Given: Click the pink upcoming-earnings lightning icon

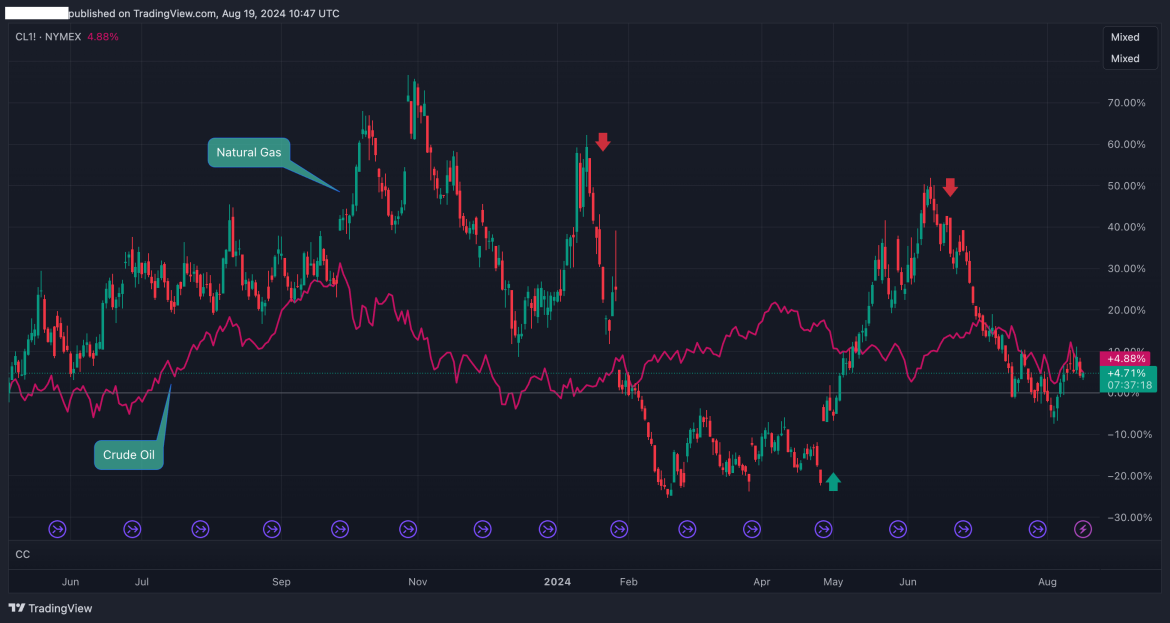Looking at the screenshot, I should click(x=1083, y=529).
